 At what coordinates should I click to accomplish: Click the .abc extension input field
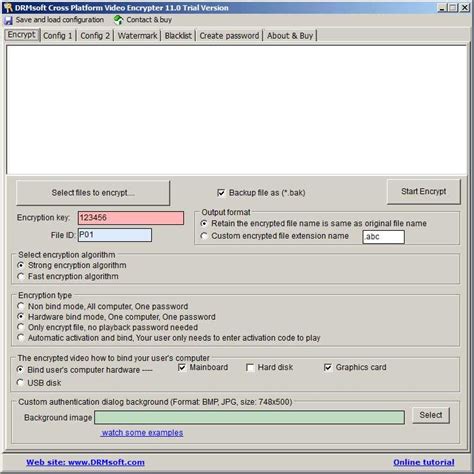384,237
